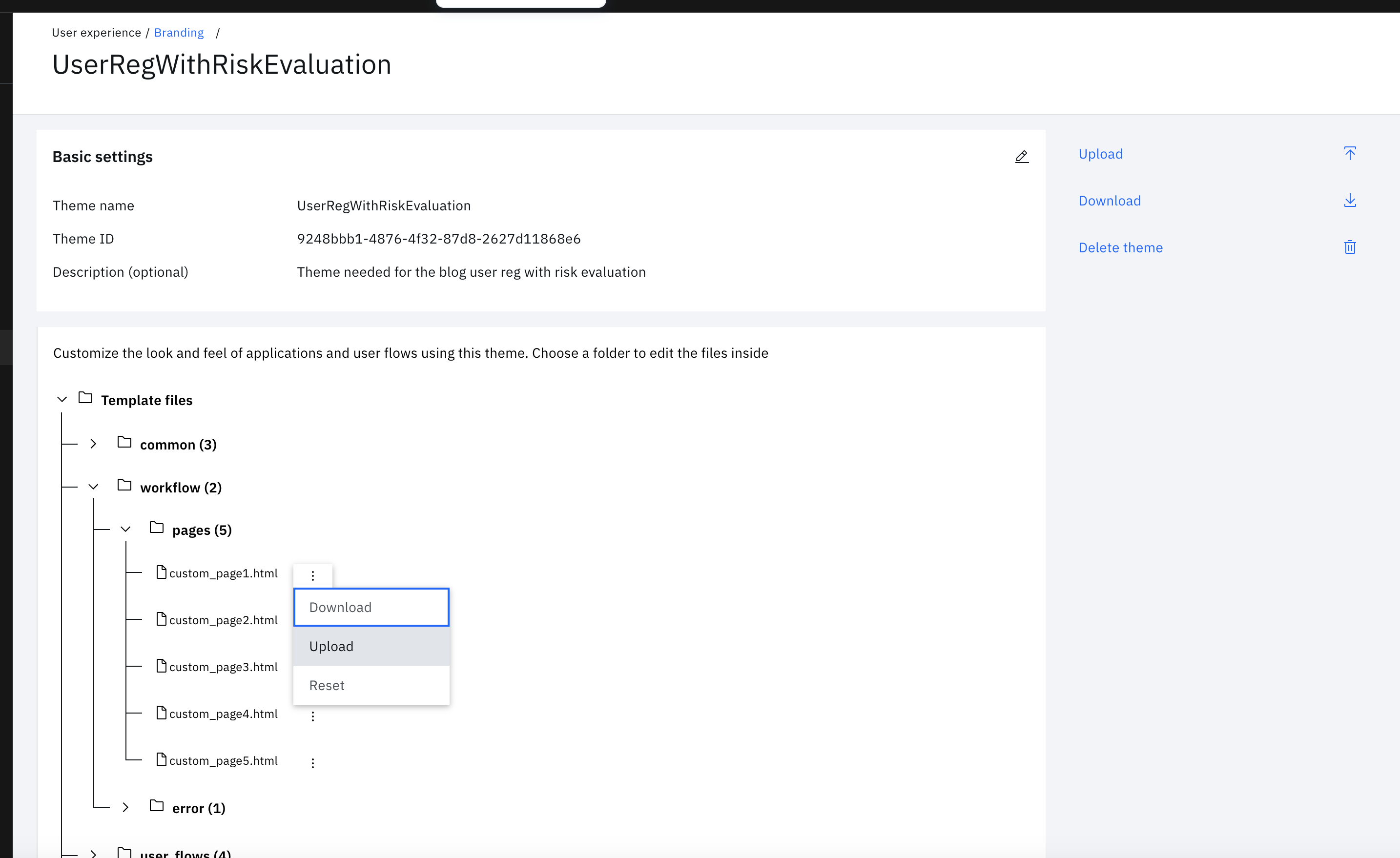Collapse the pages (5) folder
The height and width of the screenshot is (858, 1400).
click(125, 530)
